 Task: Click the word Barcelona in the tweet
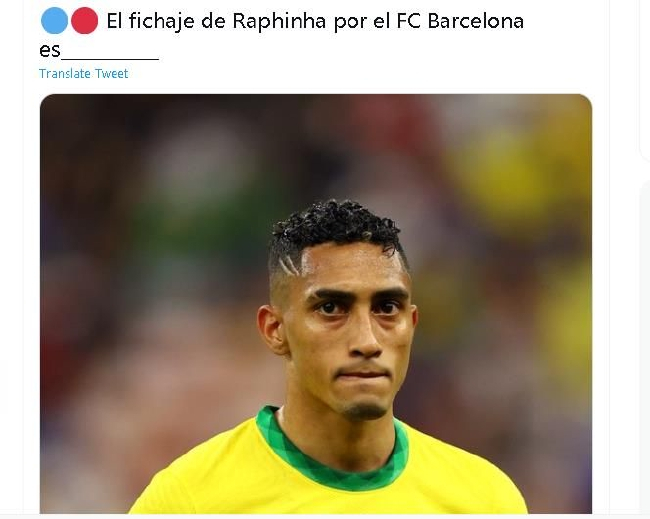coord(475,21)
